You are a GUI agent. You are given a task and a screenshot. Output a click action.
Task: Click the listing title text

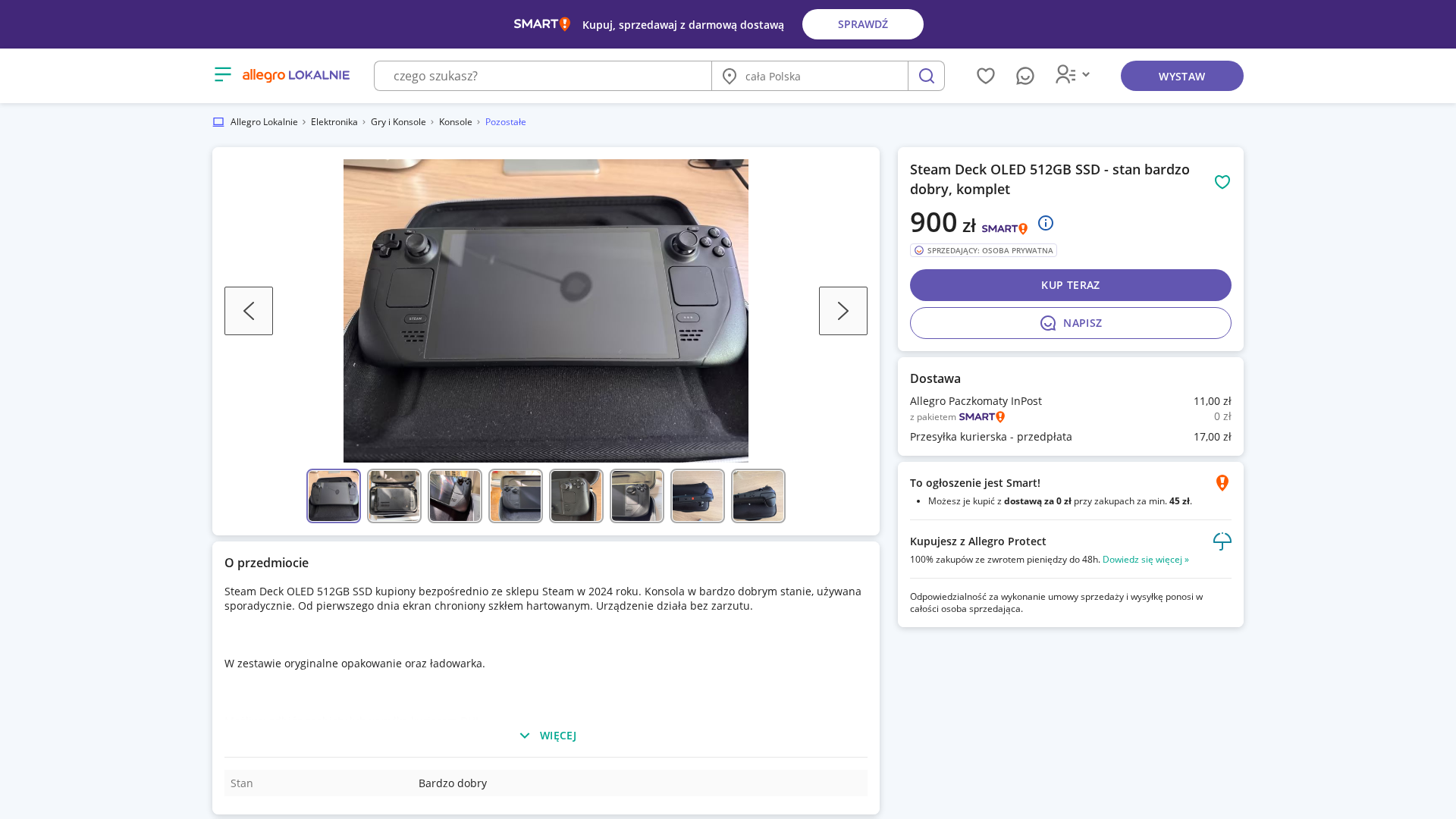pos(1050,179)
